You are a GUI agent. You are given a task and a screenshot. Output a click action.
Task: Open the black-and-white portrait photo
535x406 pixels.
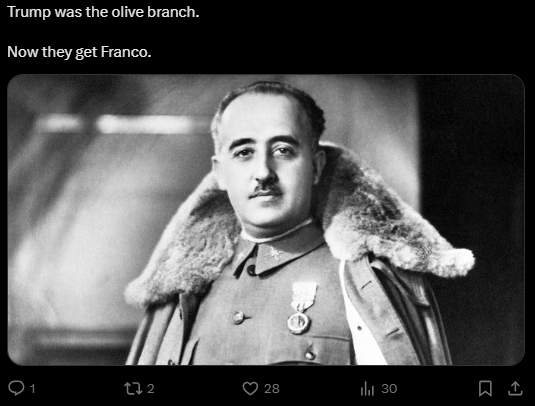266,220
